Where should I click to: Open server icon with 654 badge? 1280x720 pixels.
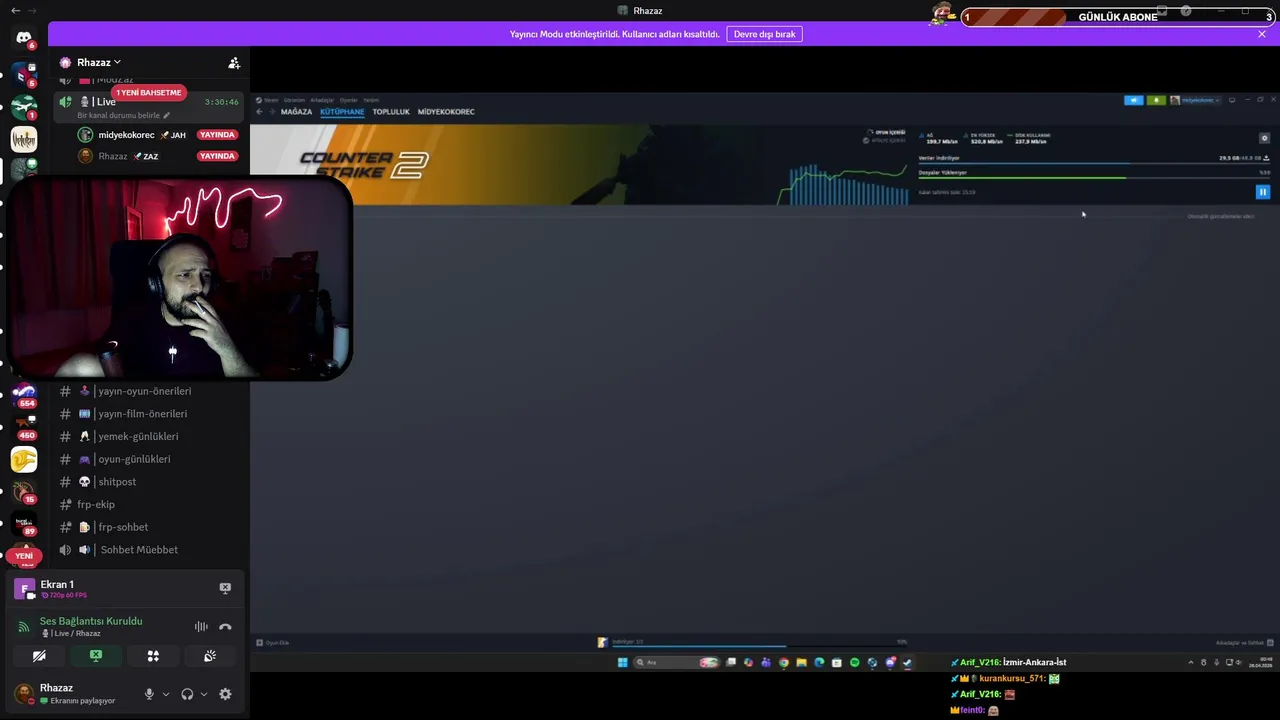coord(24,394)
